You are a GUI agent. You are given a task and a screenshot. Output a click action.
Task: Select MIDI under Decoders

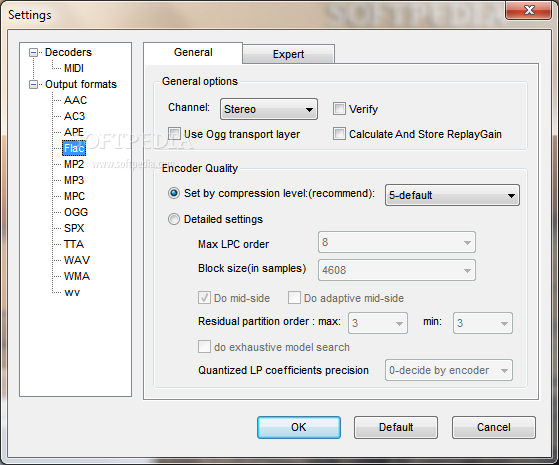pos(74,68)
